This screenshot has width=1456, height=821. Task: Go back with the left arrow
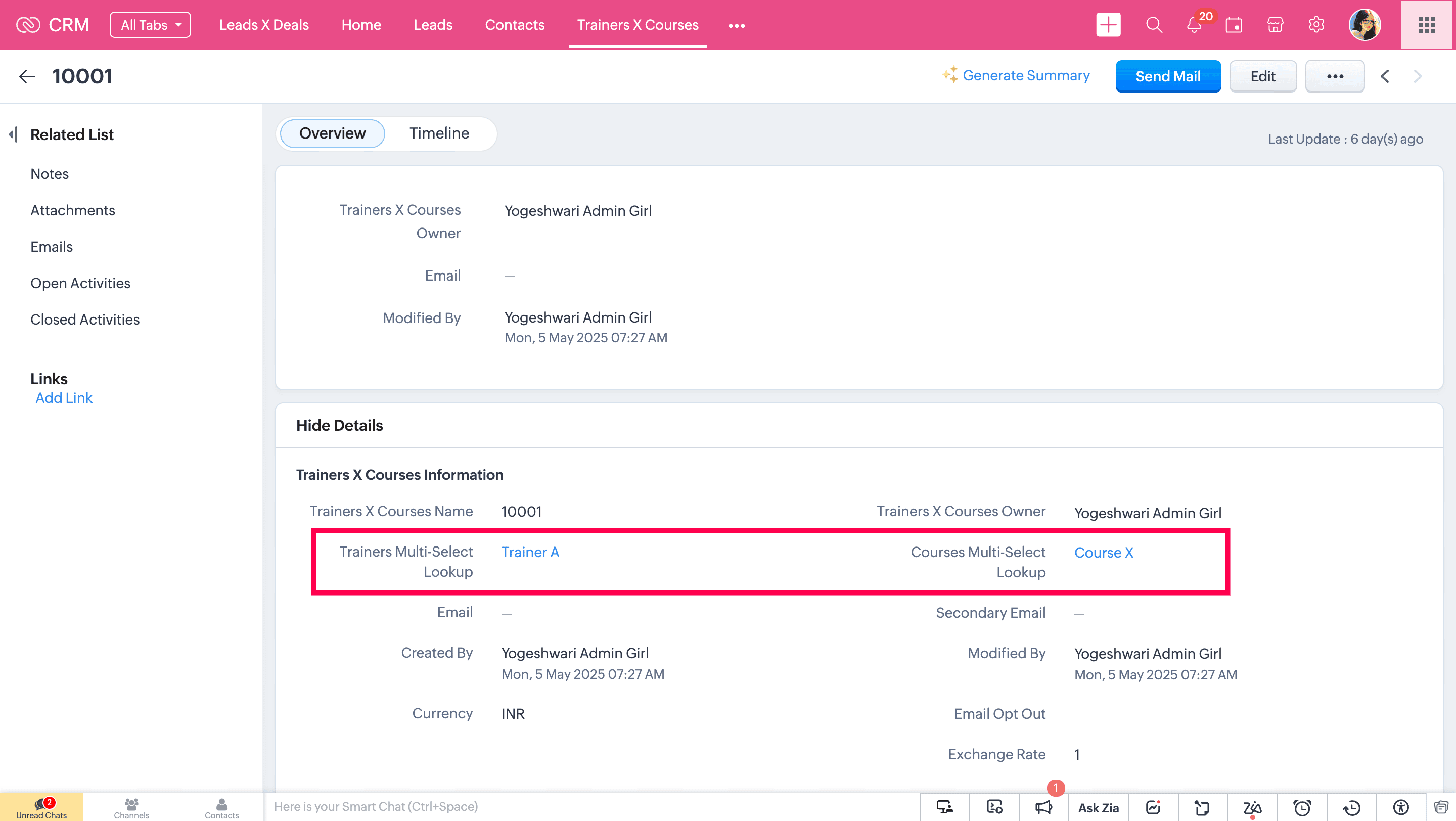pyautogui.click(x=27, y=76)
